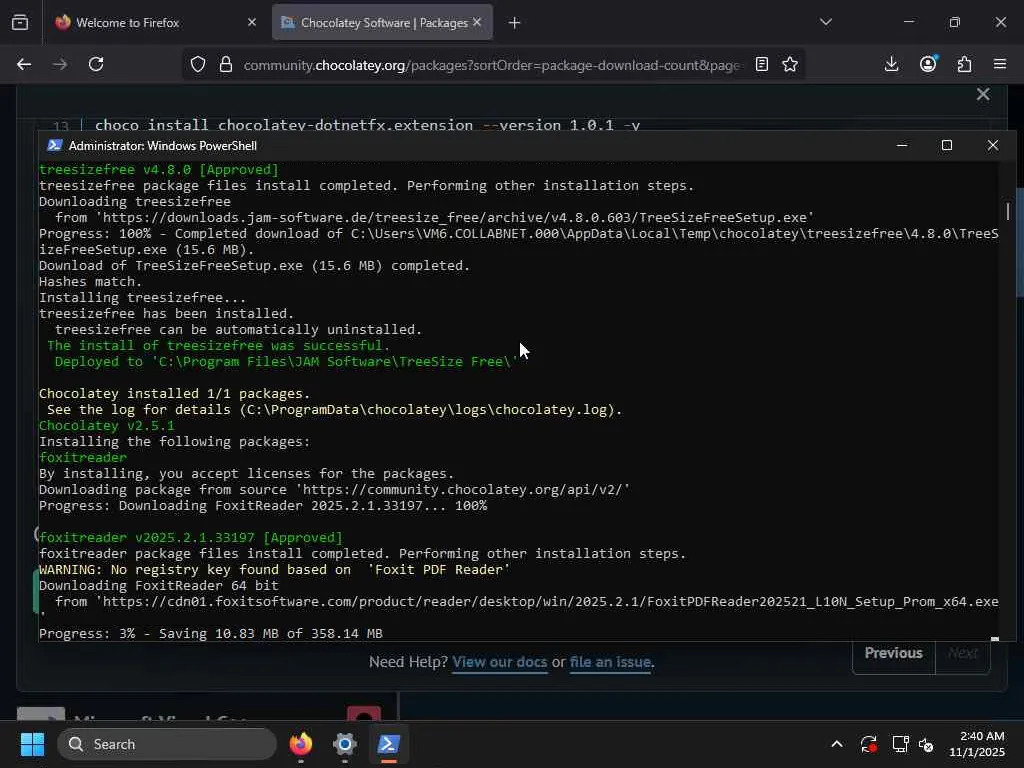Click the PowerShell vertical scrollbar thumb
Image resolution: width=1024 pixels, height=768 pixels.
tap(1008, 211)
